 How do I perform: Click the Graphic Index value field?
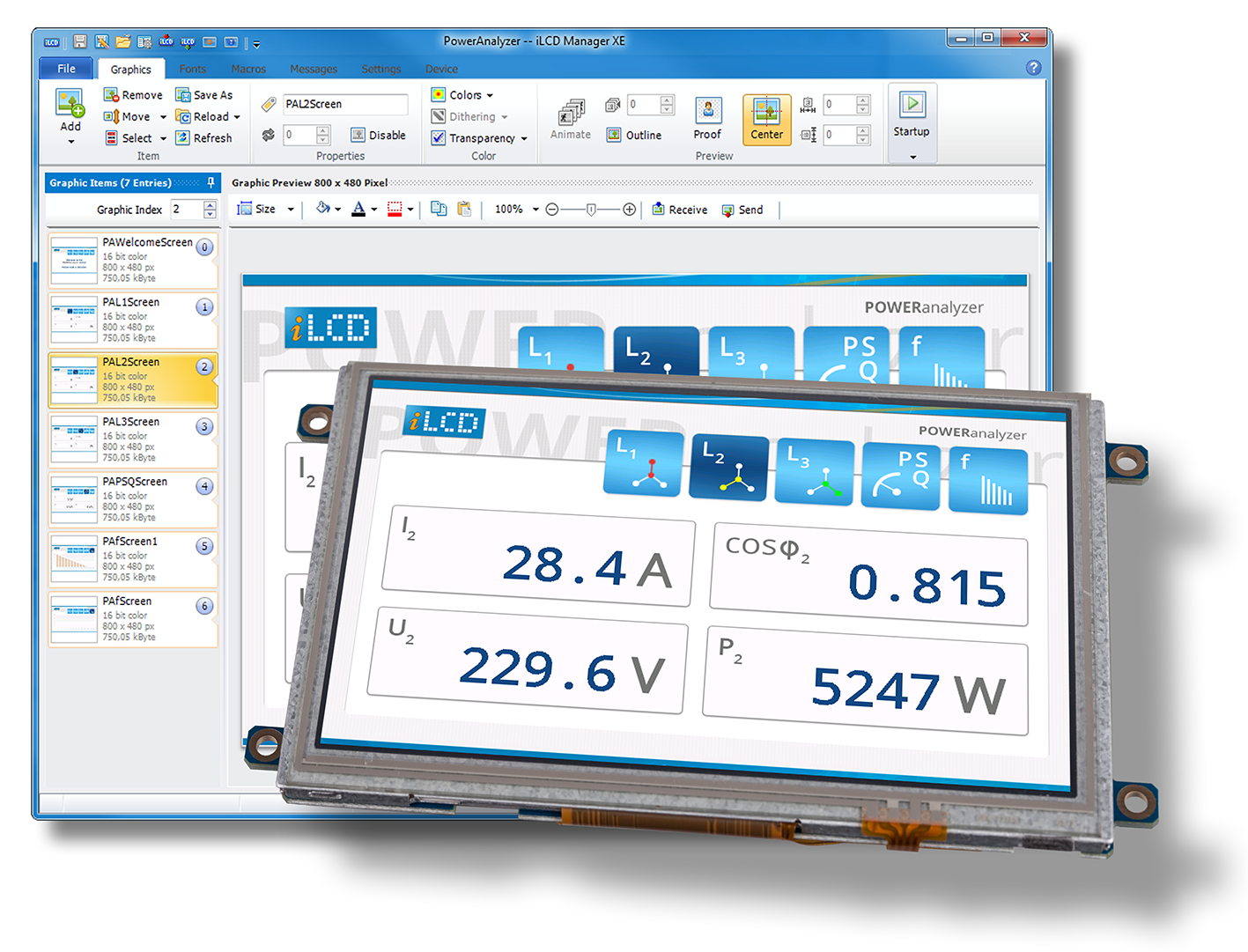[x=187, y=210]
